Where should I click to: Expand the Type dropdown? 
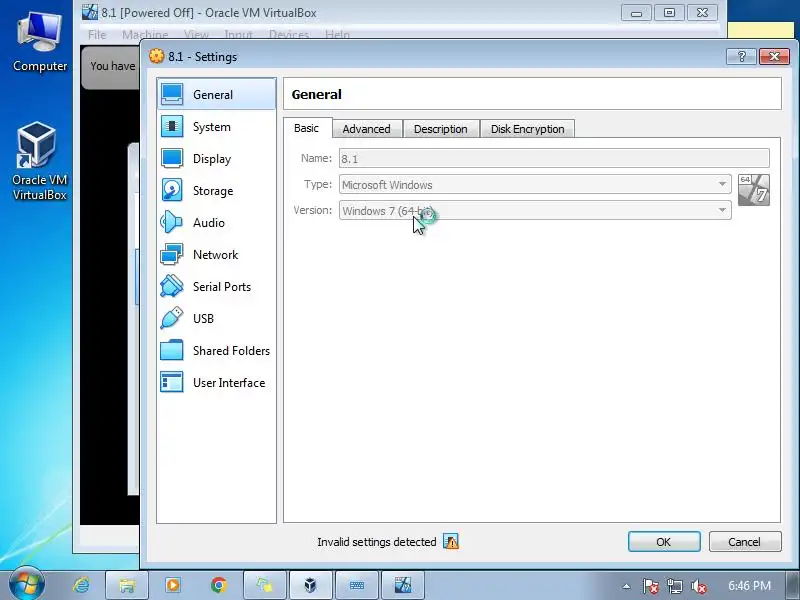722,184
